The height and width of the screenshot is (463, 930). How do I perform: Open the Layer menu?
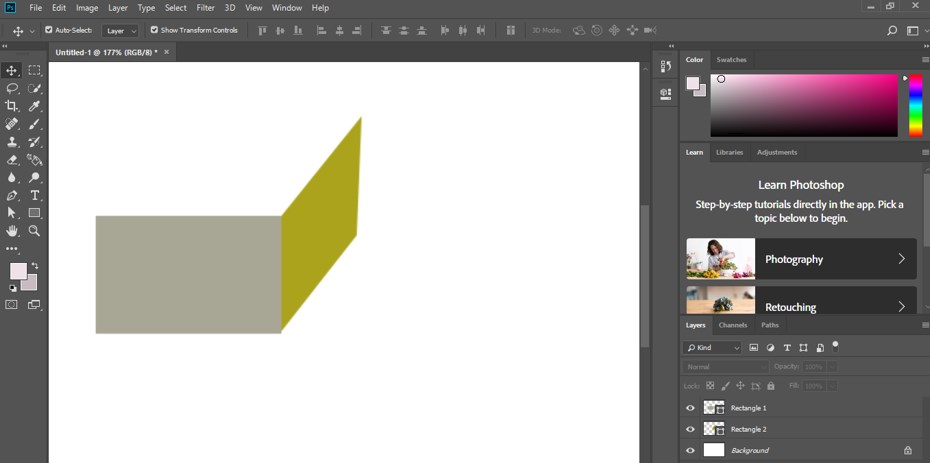pos(117,8)
